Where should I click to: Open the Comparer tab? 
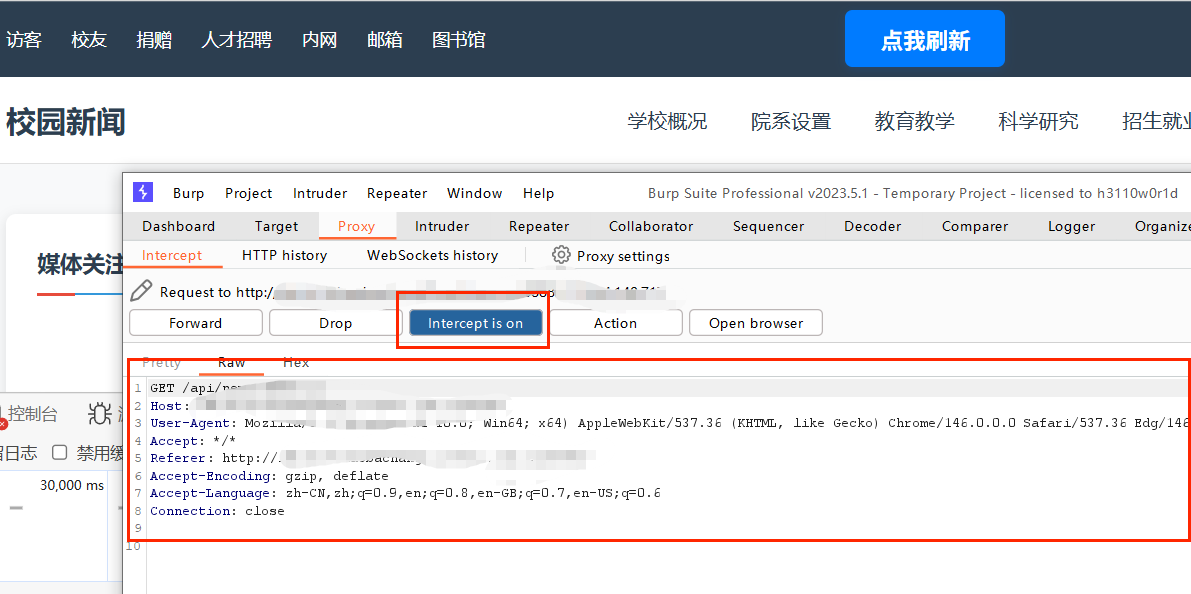975,226
